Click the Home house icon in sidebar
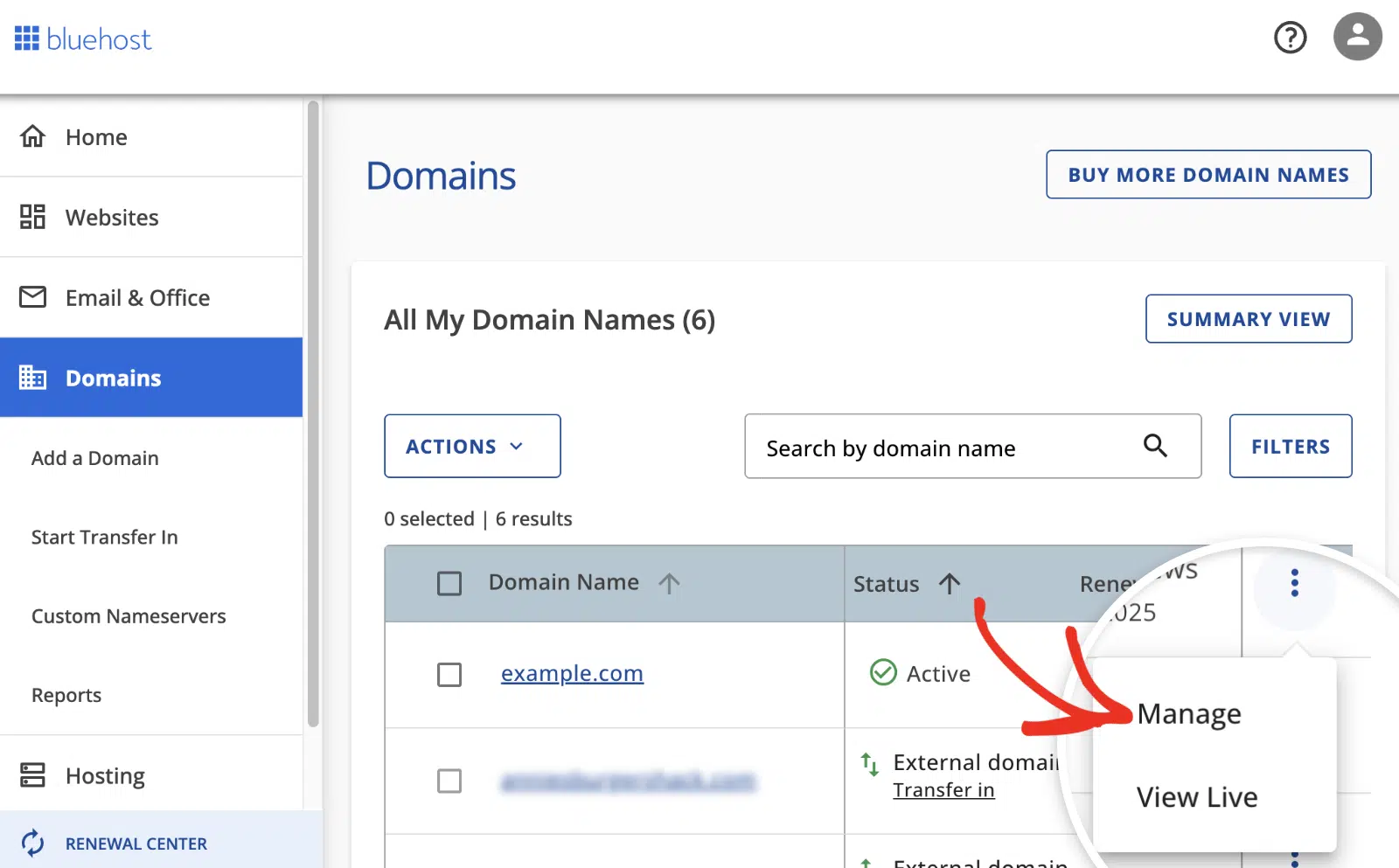Screen dimensions: 1399x868 click(x=33, y=136)
